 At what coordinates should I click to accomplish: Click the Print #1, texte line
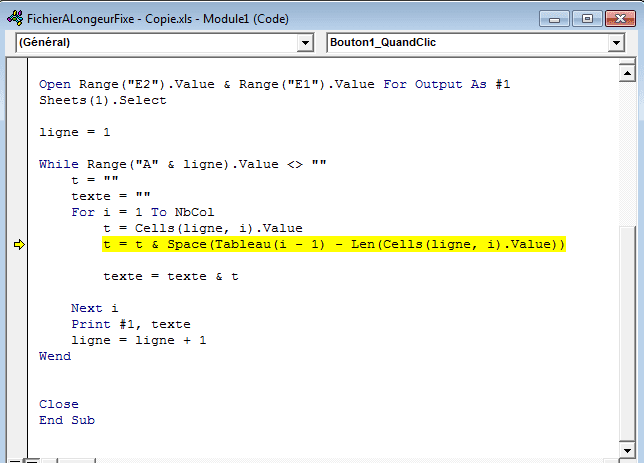[131, 325]
